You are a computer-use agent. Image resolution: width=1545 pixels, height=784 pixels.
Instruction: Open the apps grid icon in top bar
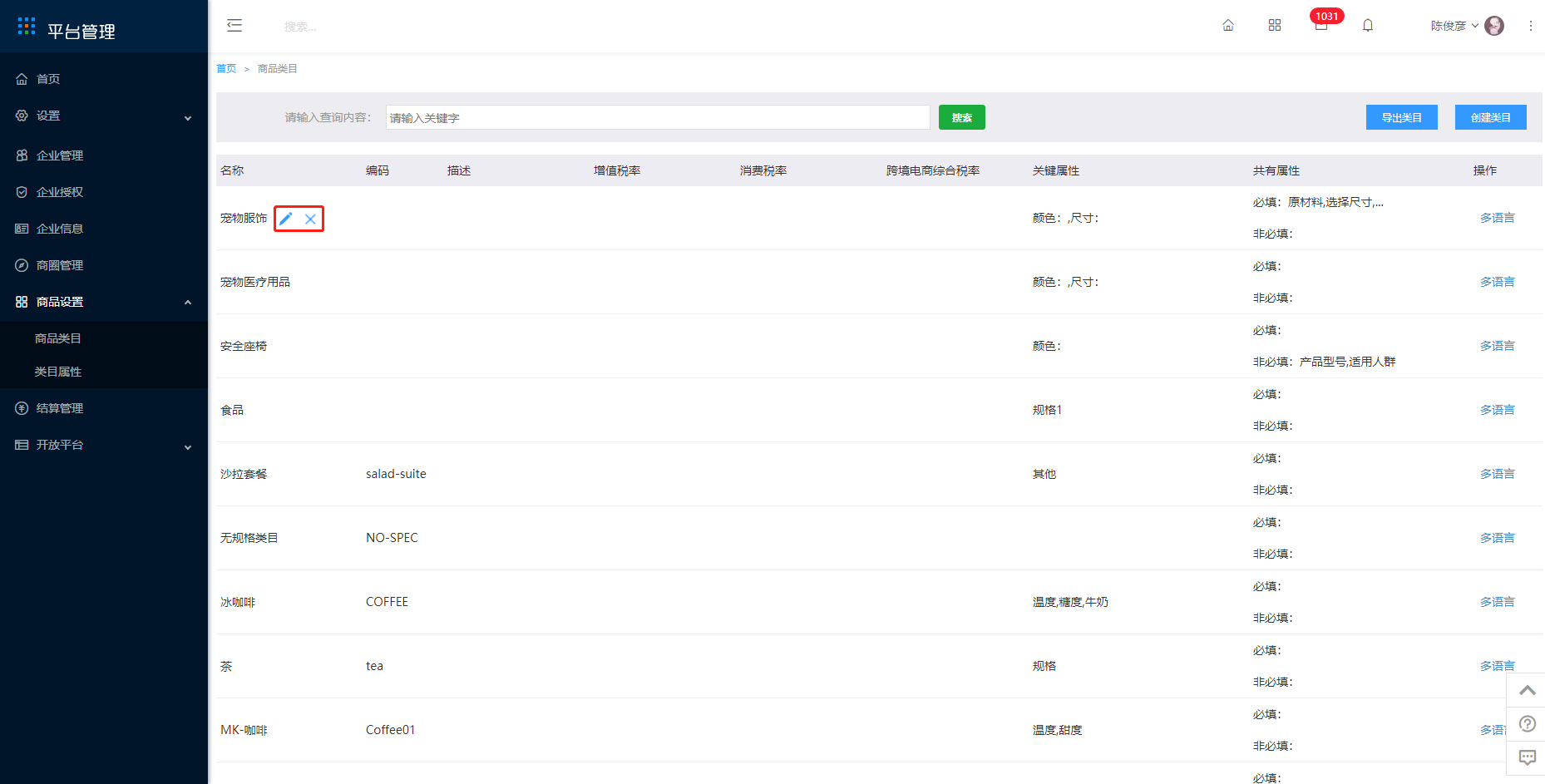1275,25
